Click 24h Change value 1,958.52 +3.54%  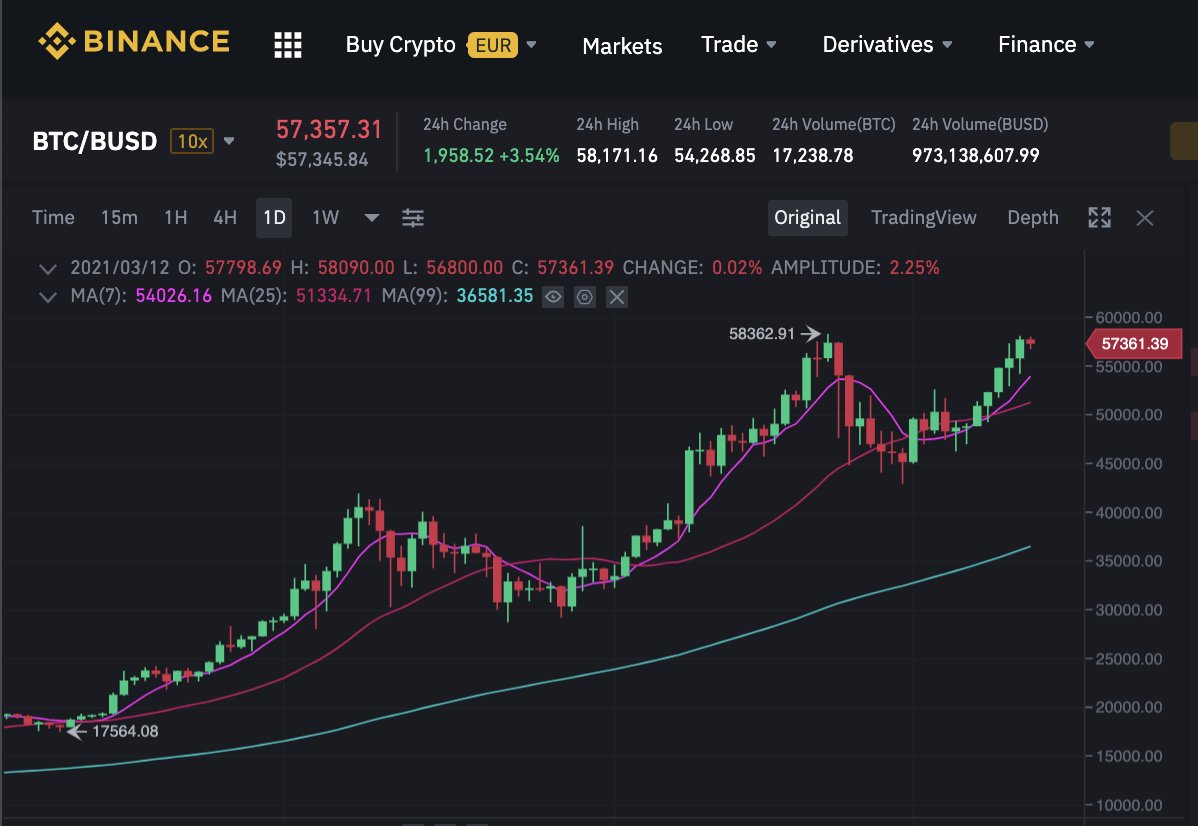491,156
